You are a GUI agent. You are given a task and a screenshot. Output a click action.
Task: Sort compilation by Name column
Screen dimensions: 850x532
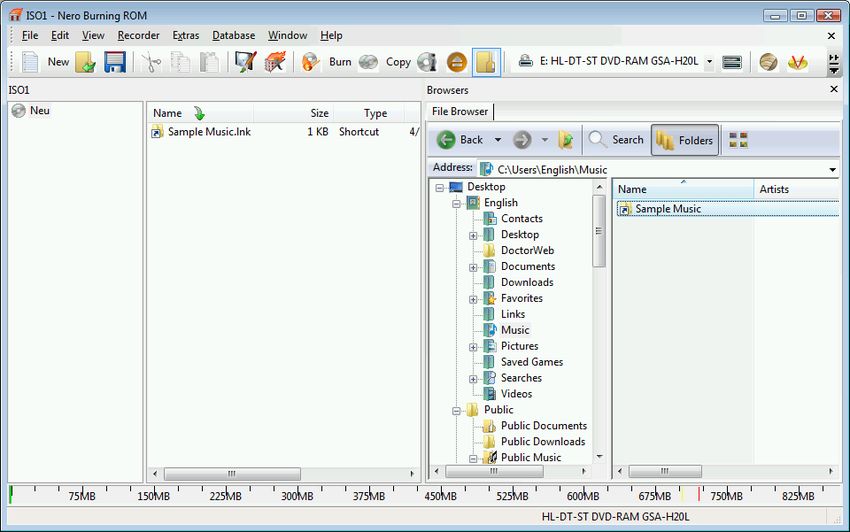199,113
